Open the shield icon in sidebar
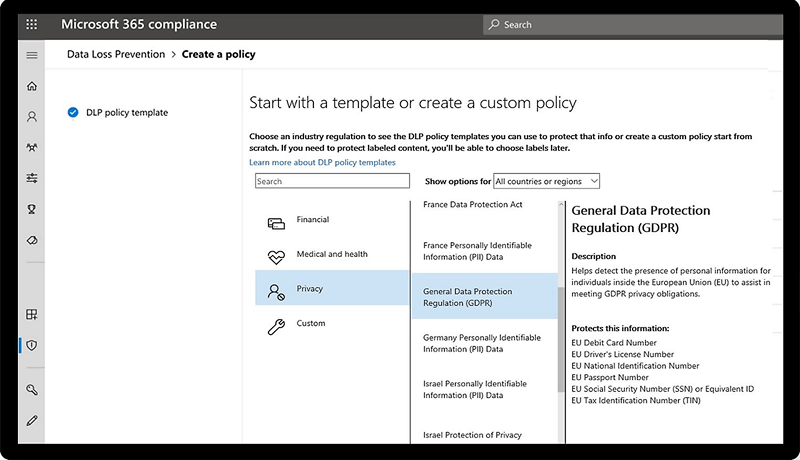The image size is (800, 460). 32,345
